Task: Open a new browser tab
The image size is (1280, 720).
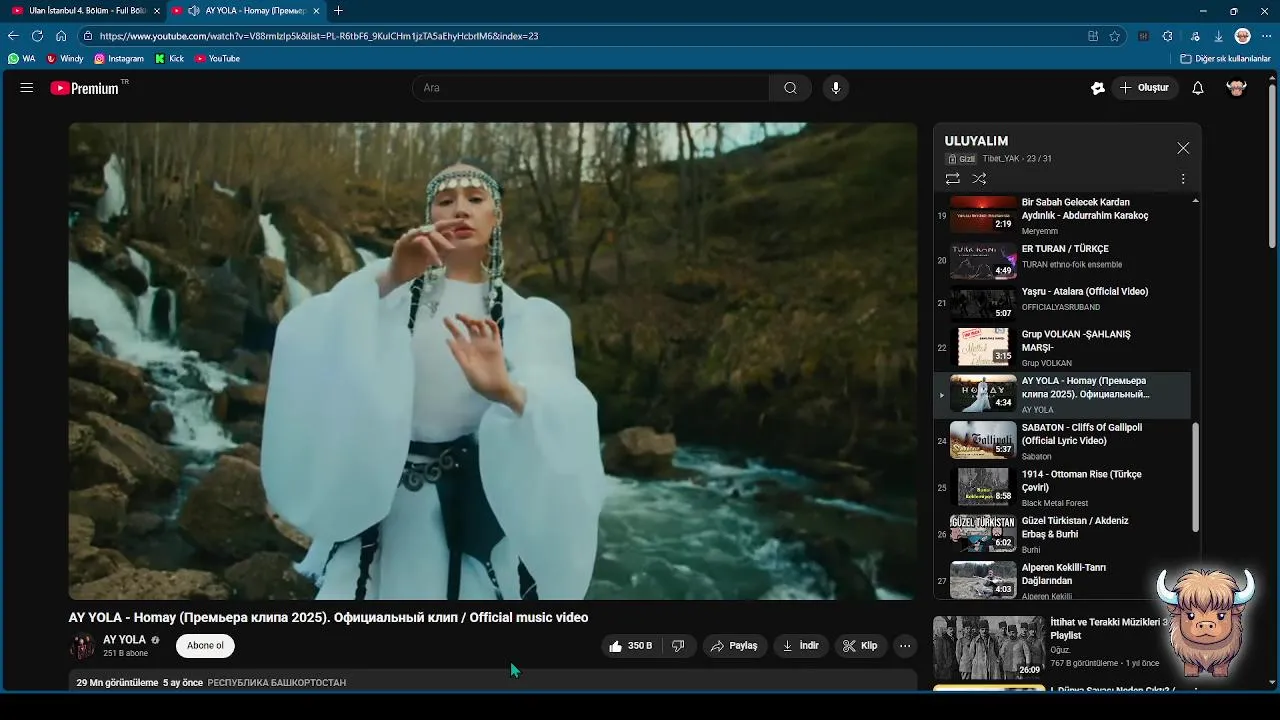Action: pos(338,11)
